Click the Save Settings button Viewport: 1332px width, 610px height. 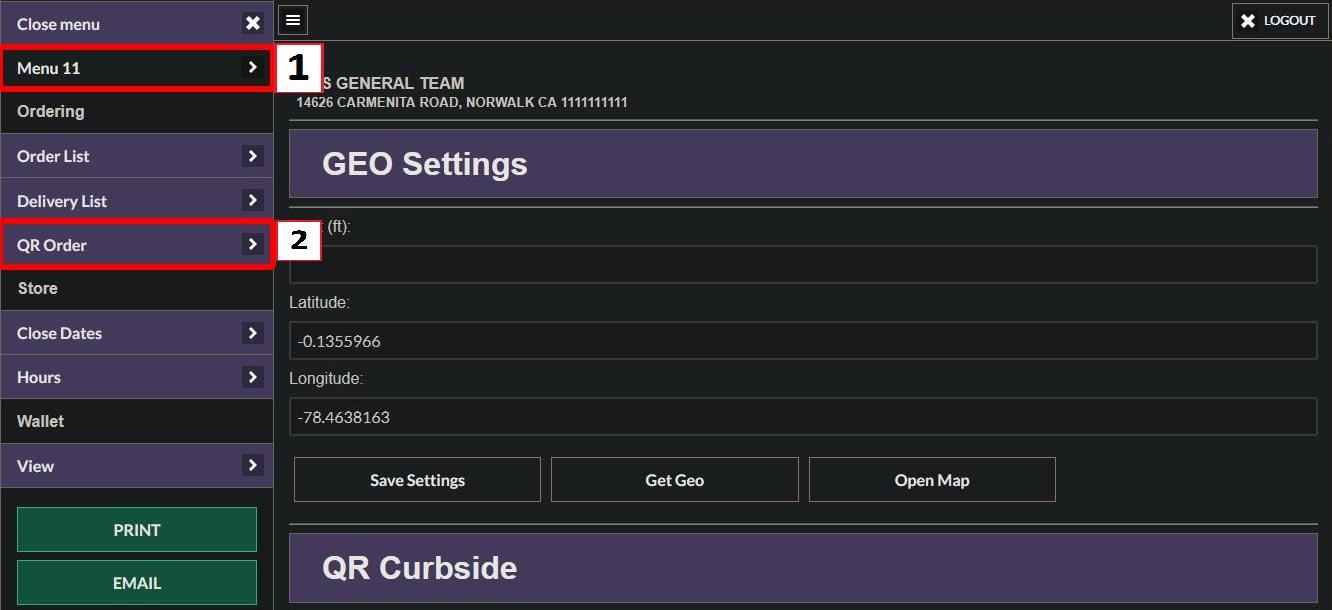pos(417,480)
